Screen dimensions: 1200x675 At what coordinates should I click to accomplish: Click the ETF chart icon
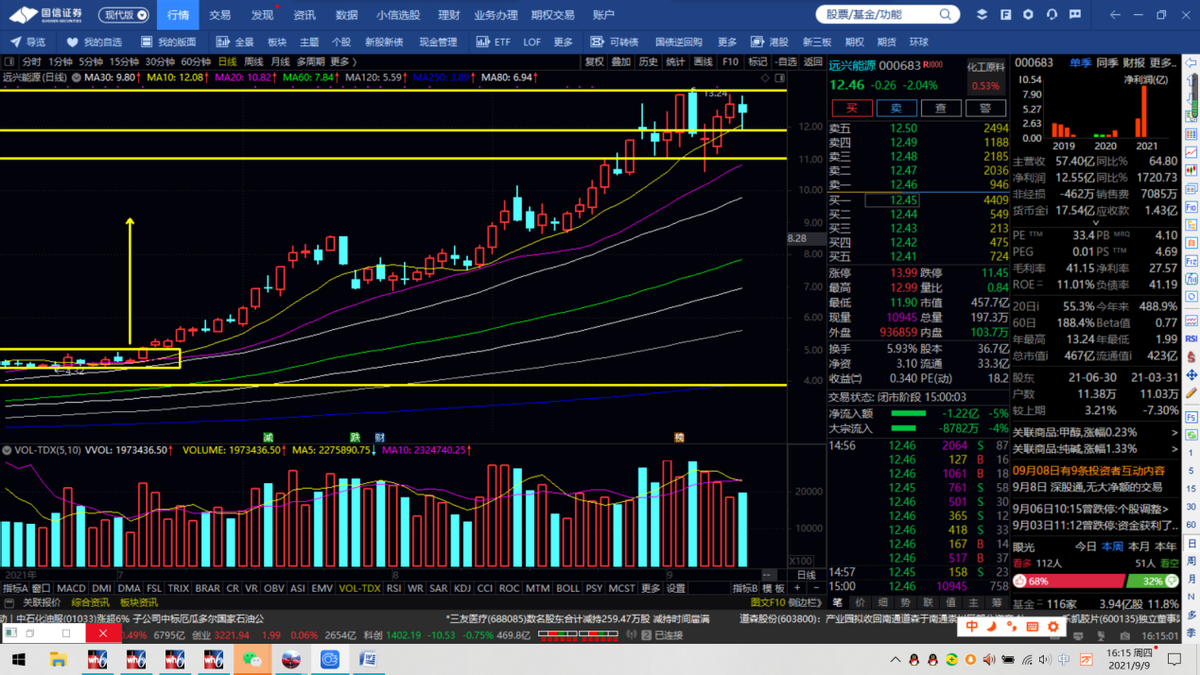tap(483, 42)
